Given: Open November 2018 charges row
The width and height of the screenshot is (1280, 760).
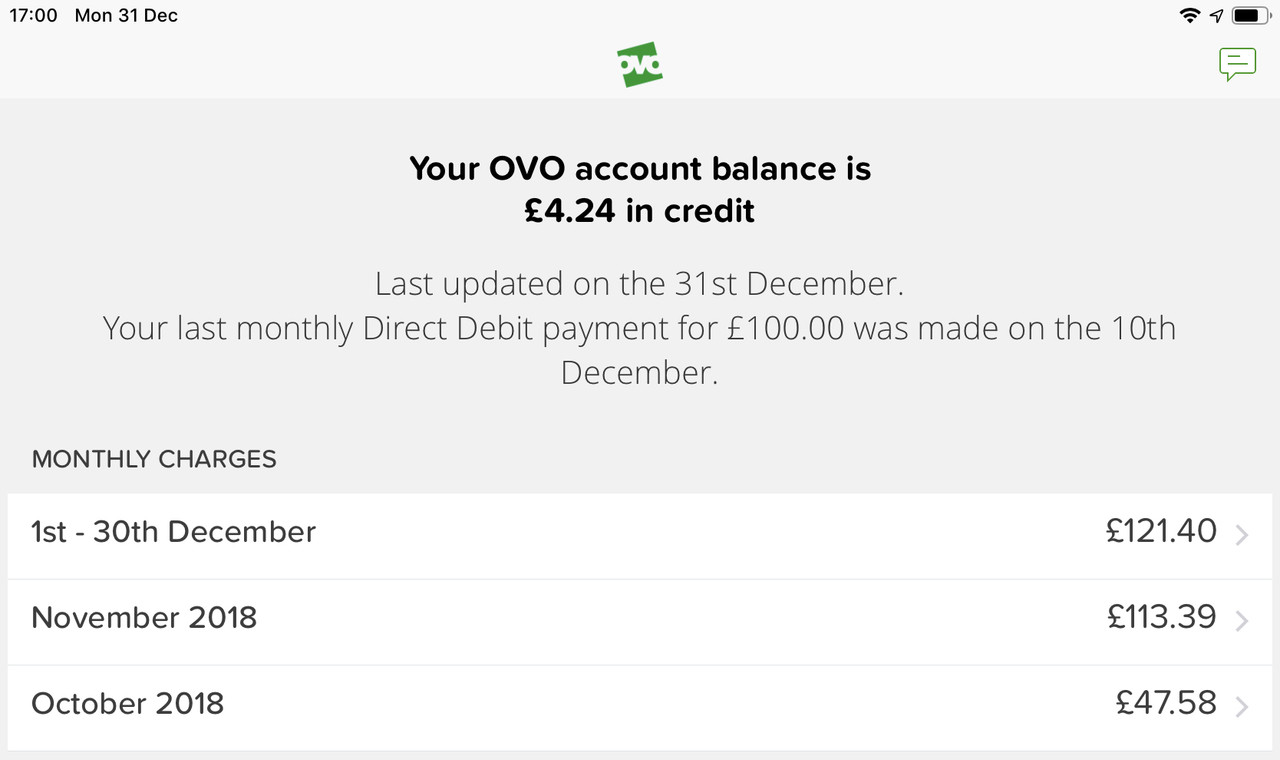Looking at the screenshot, I should (144, 618).
